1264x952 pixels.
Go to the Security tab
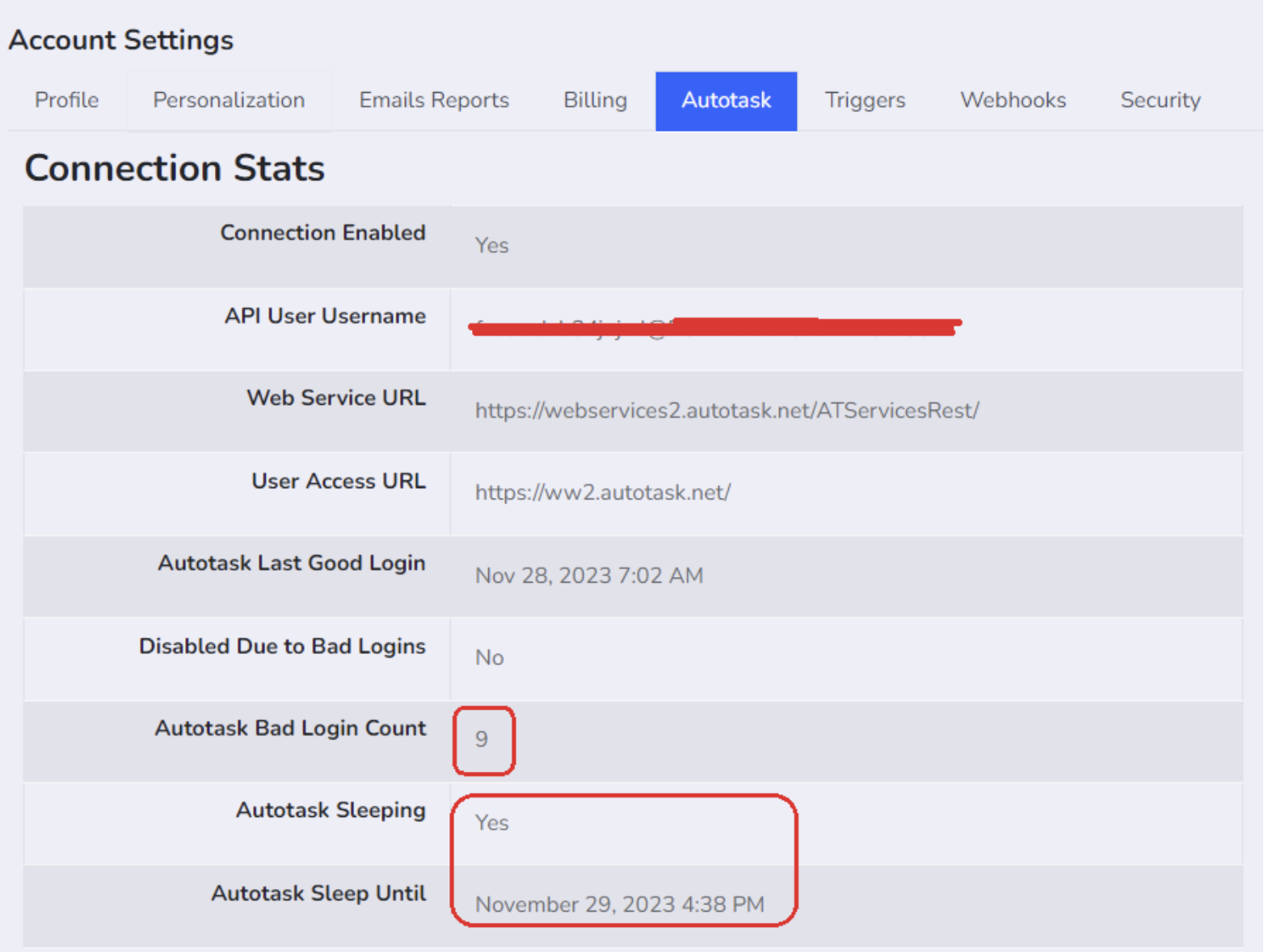(x=1160, y=100)
